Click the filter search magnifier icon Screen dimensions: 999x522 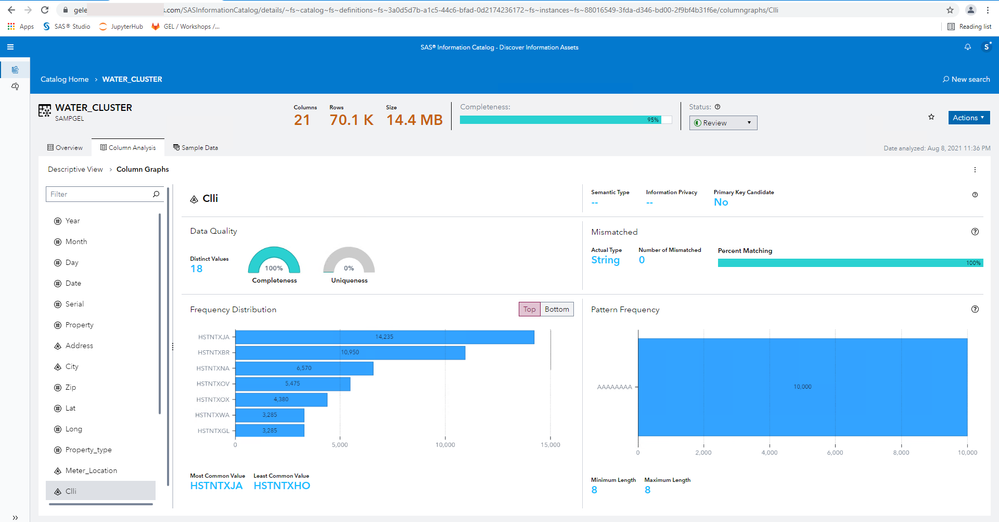coord(155,194)
